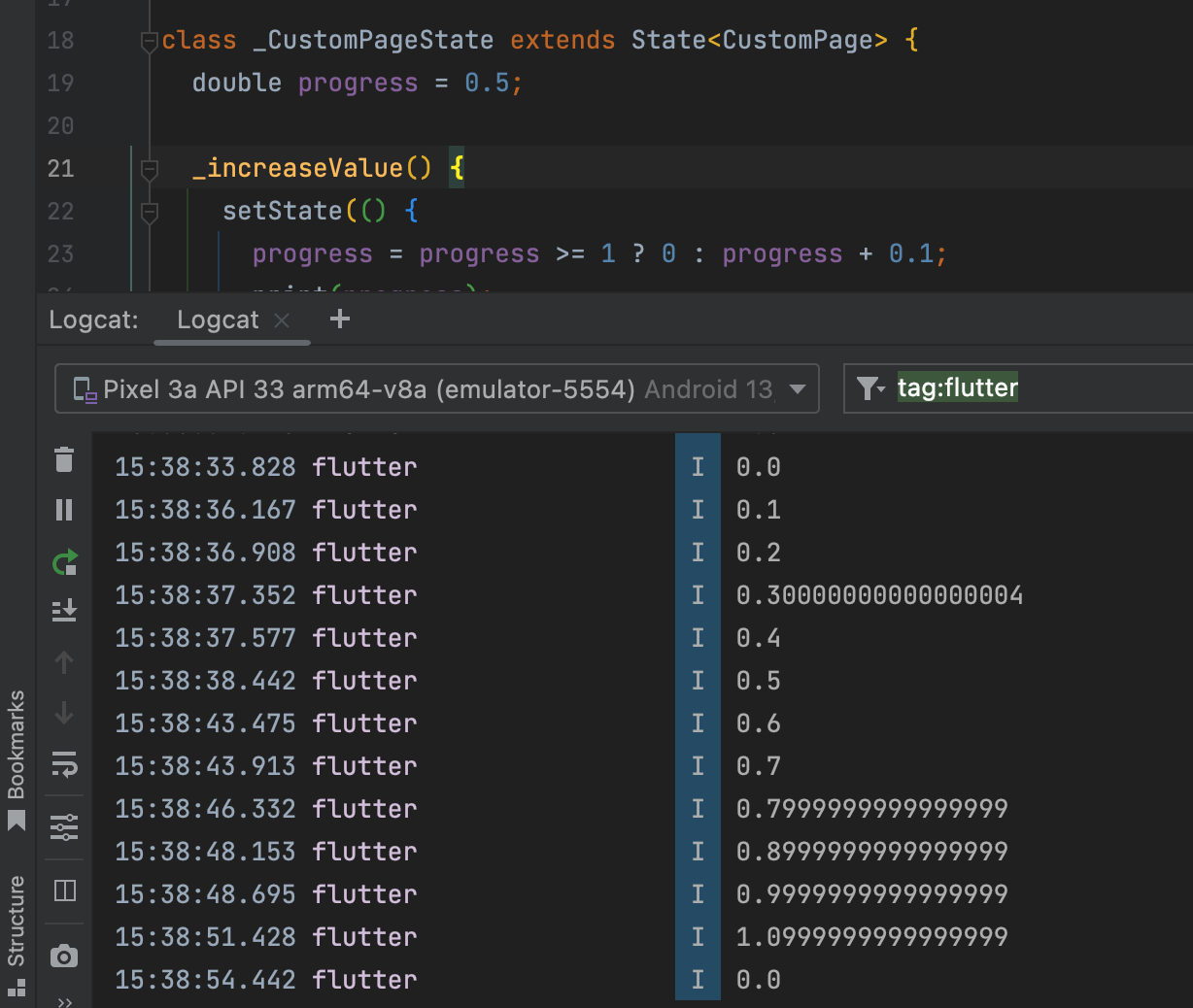Click line number 21 in gutter
The height and width of the screenshot is (1008, 1193).
pos(60,169)
